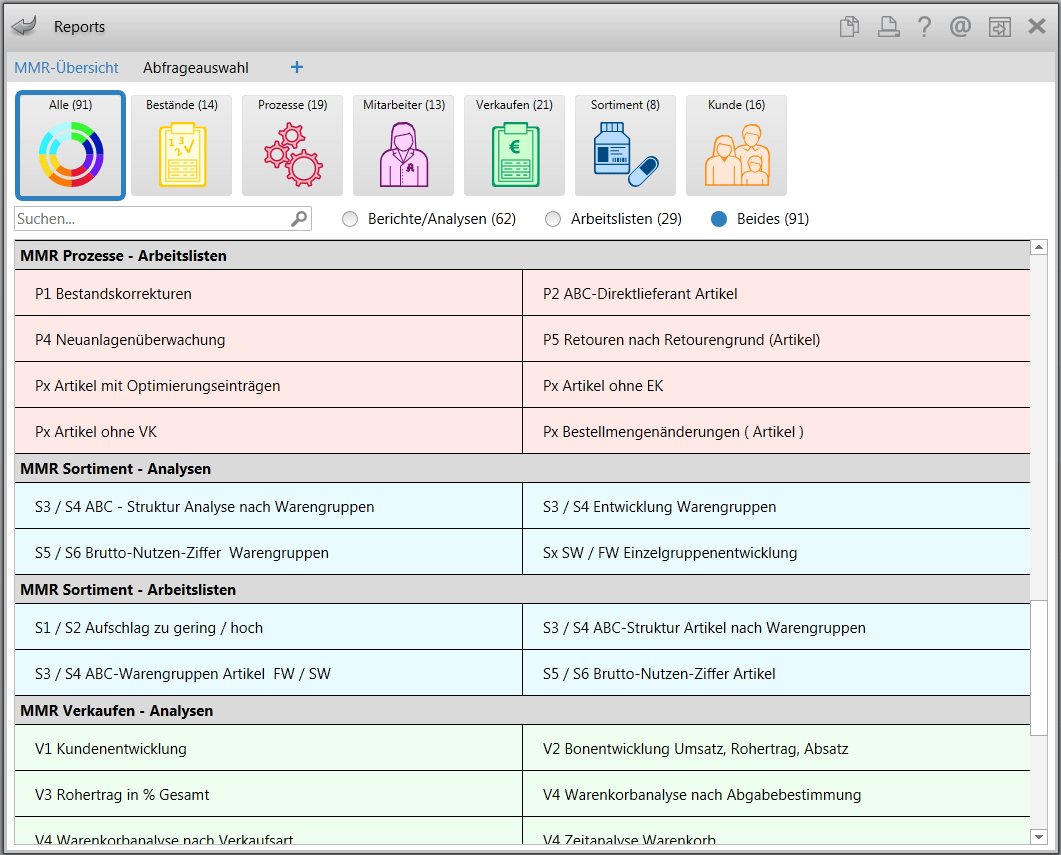This screenshot has height=855, width=1061.
Task: Select the Verkaufen (21) category tile
Action: 514,145
